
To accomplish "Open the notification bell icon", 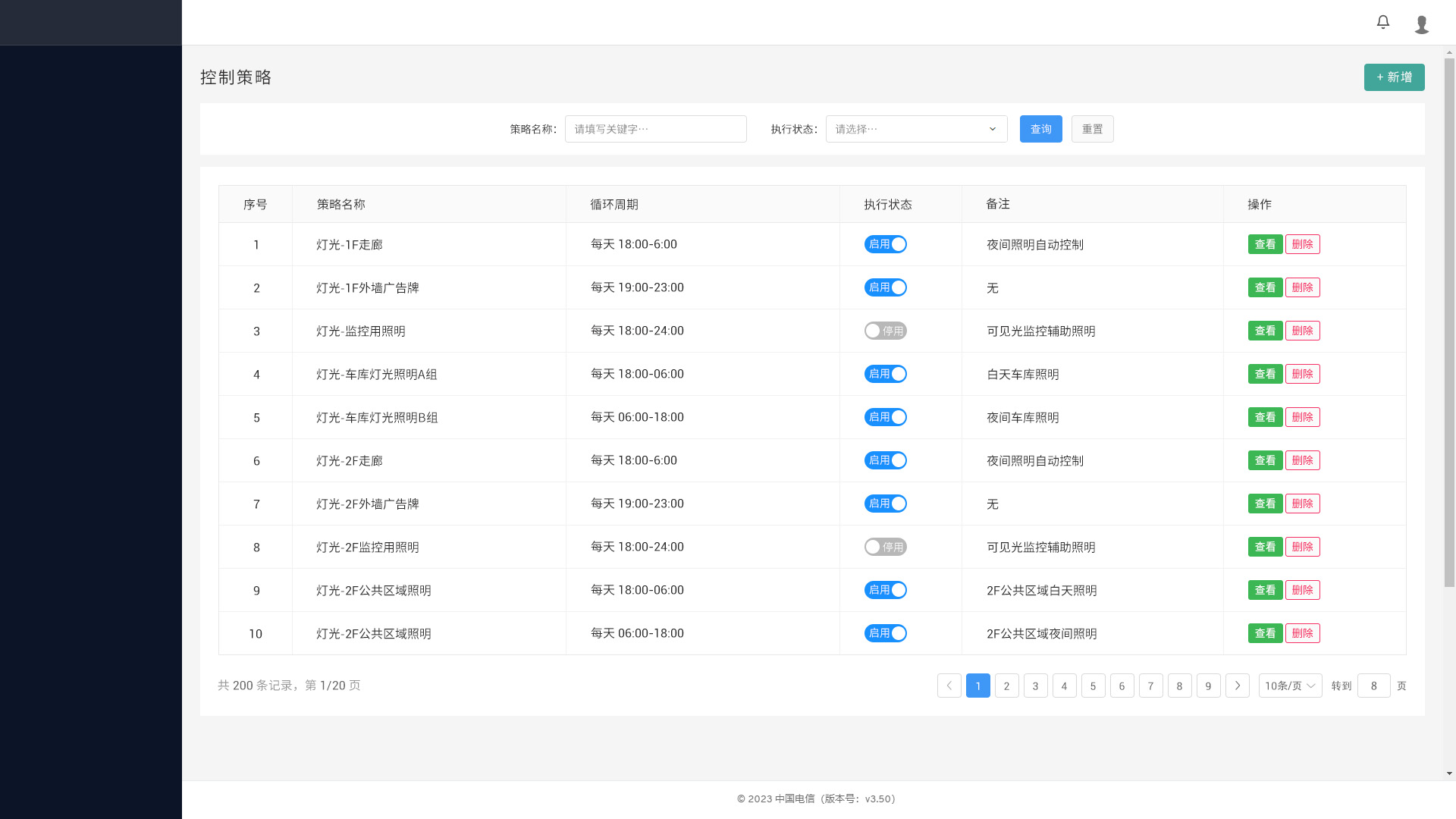I will click(1383, 22).
